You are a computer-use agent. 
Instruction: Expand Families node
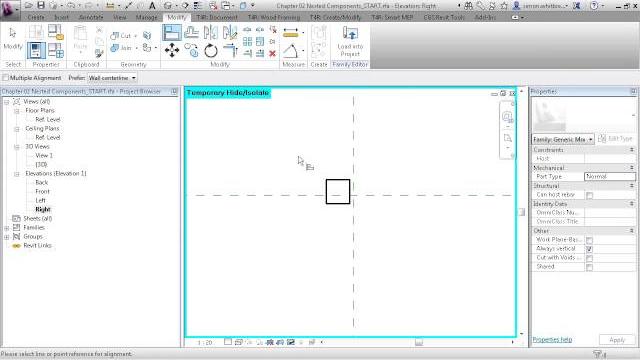tap(7, 228)
